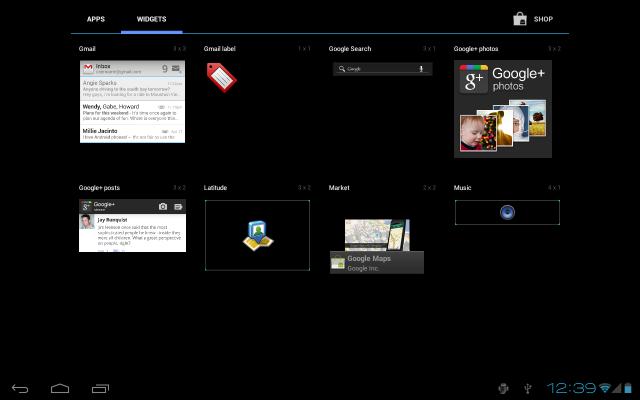Select the Latitude map icon widget

pyautogui.click(x=257, y=235)
